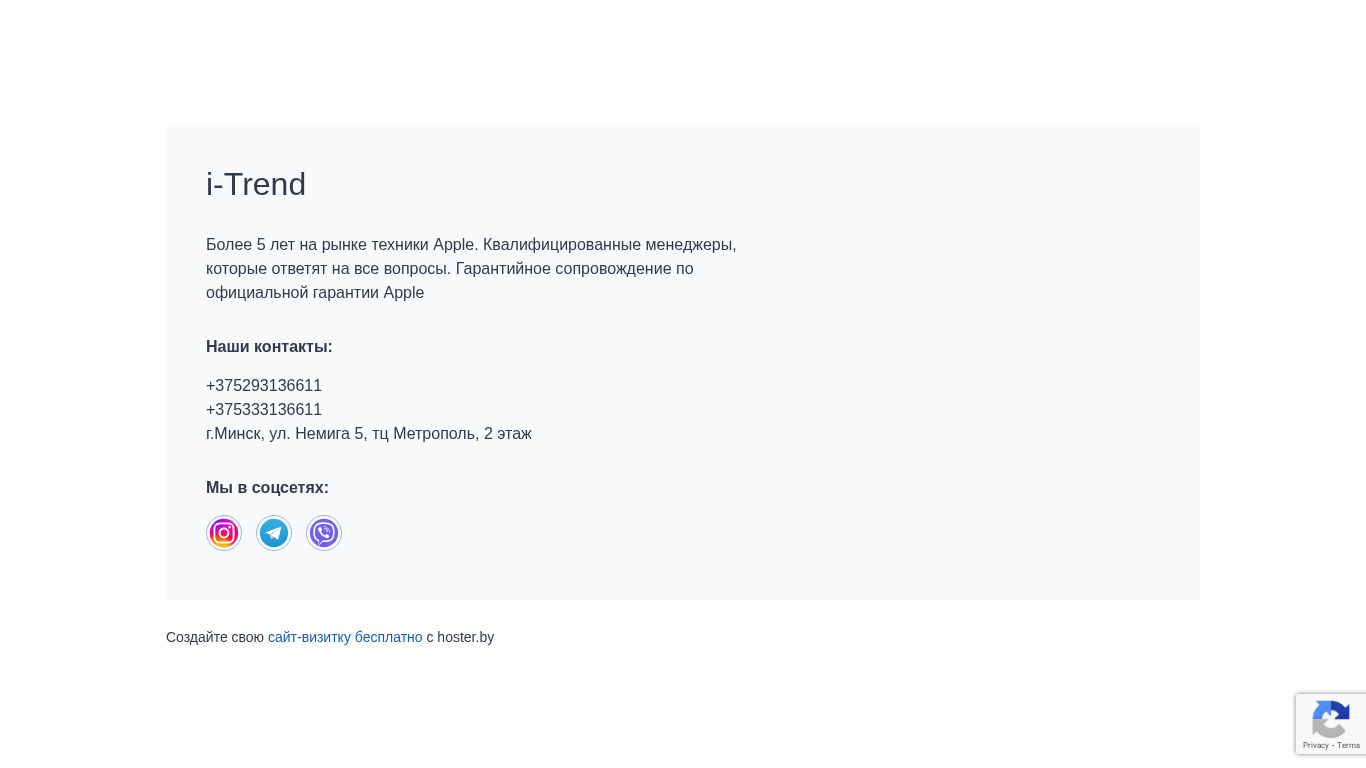The image size is (1366, 768).
Task: Click the words Квалифицированные менеджеры
Action: [x=610, y=245]
